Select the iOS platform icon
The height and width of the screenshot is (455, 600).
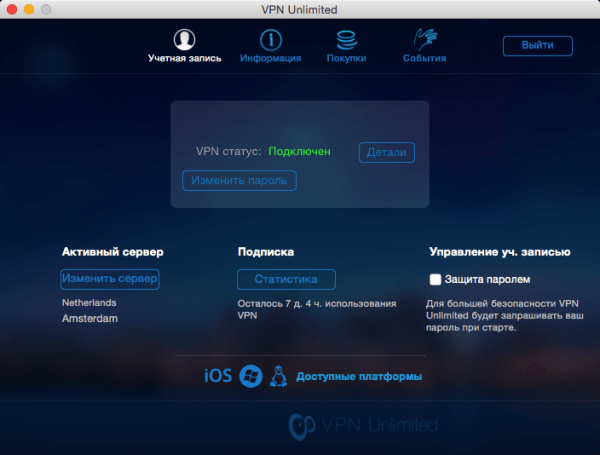[x=218, y=376]
